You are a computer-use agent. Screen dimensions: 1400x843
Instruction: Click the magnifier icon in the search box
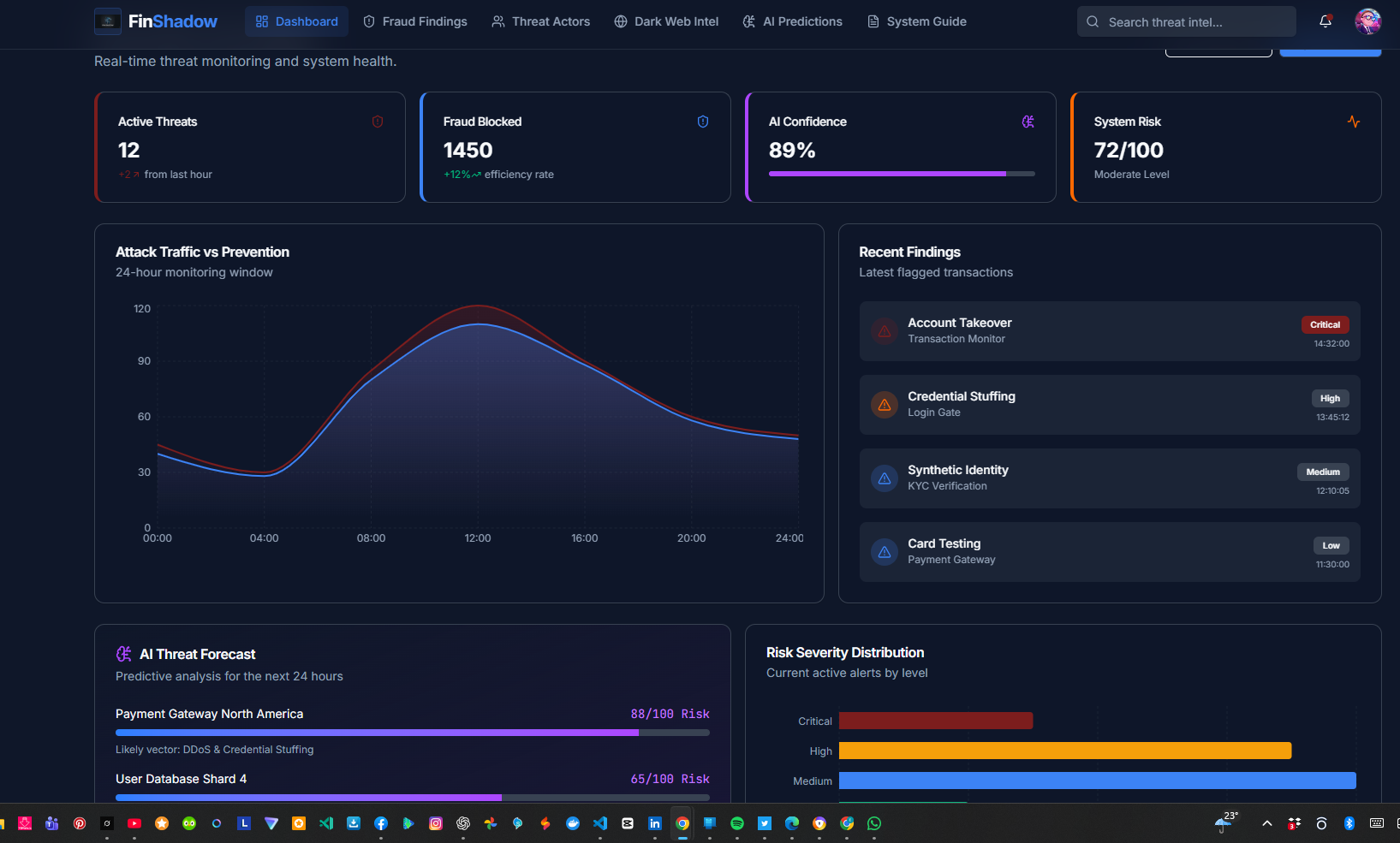[1093, 21]
